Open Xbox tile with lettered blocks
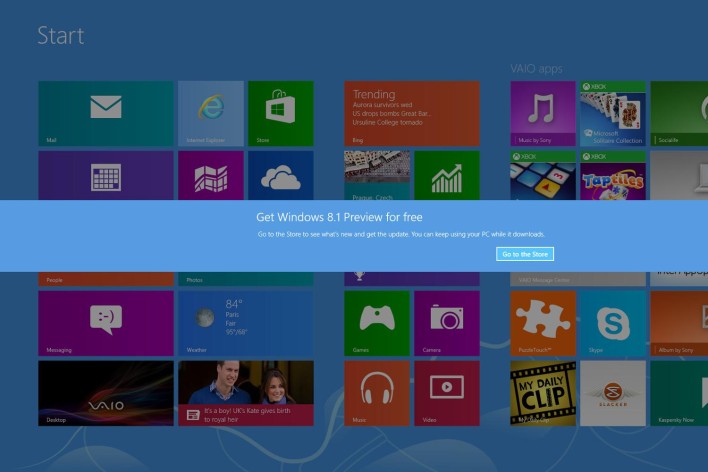The image size is (708, 472). click(543, 175)
